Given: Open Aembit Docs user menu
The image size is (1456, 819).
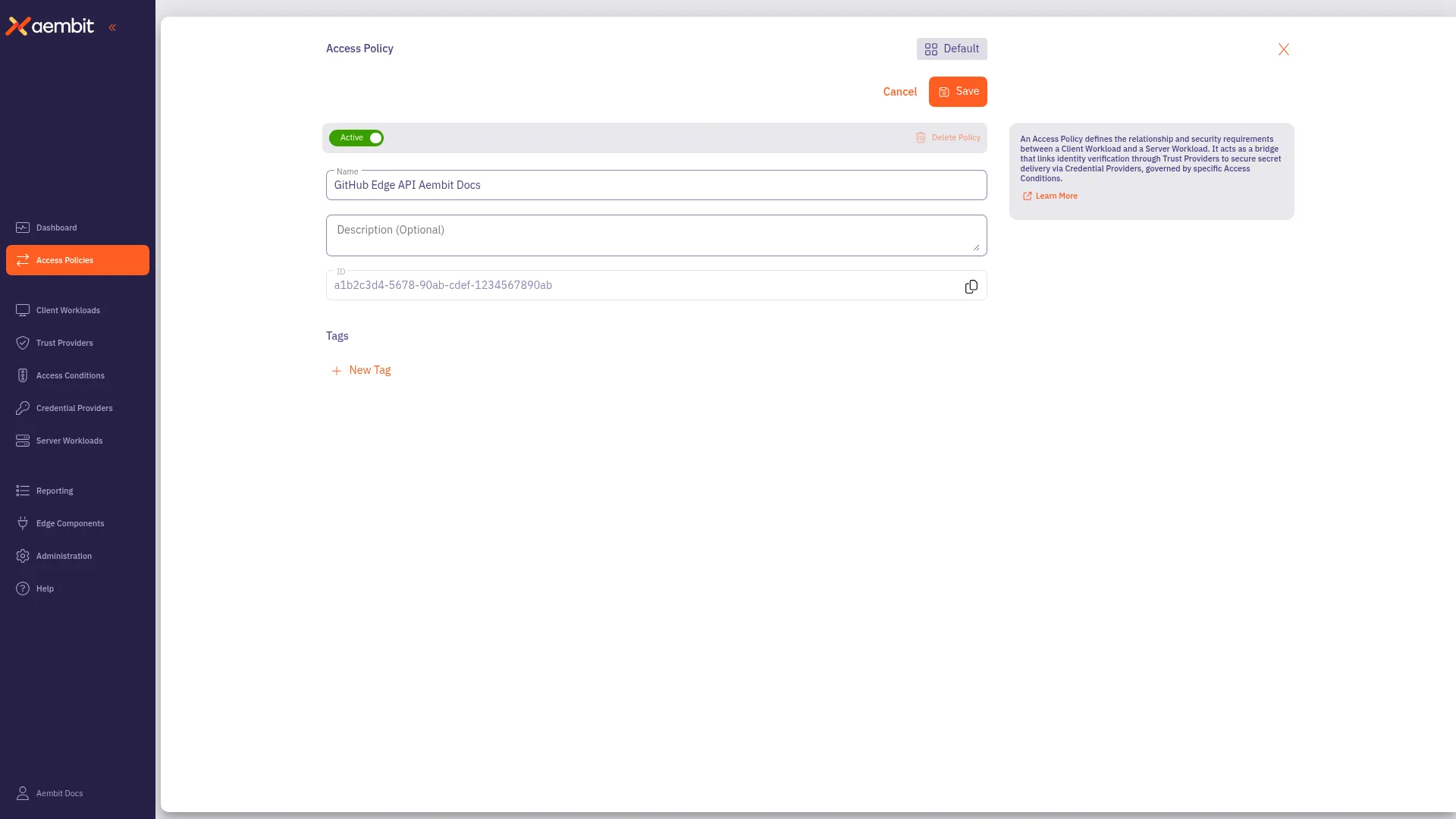Looking at the screenshot, I should [77, 793].
